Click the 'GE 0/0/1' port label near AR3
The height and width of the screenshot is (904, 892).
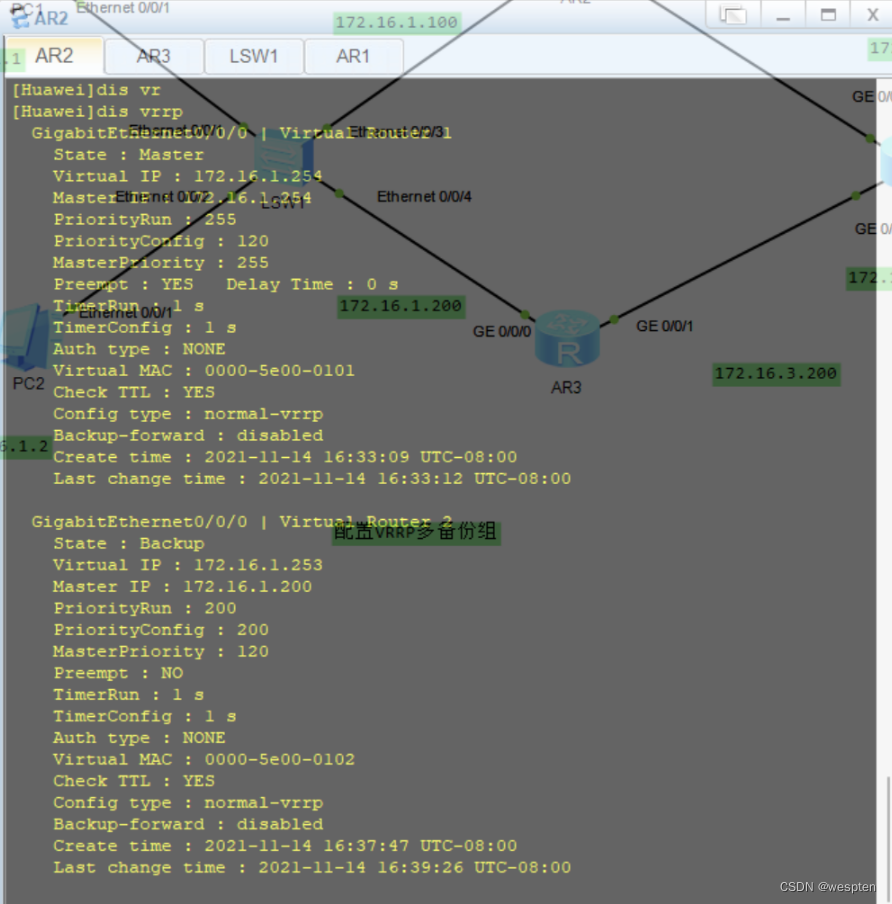[x=664, y=326]
